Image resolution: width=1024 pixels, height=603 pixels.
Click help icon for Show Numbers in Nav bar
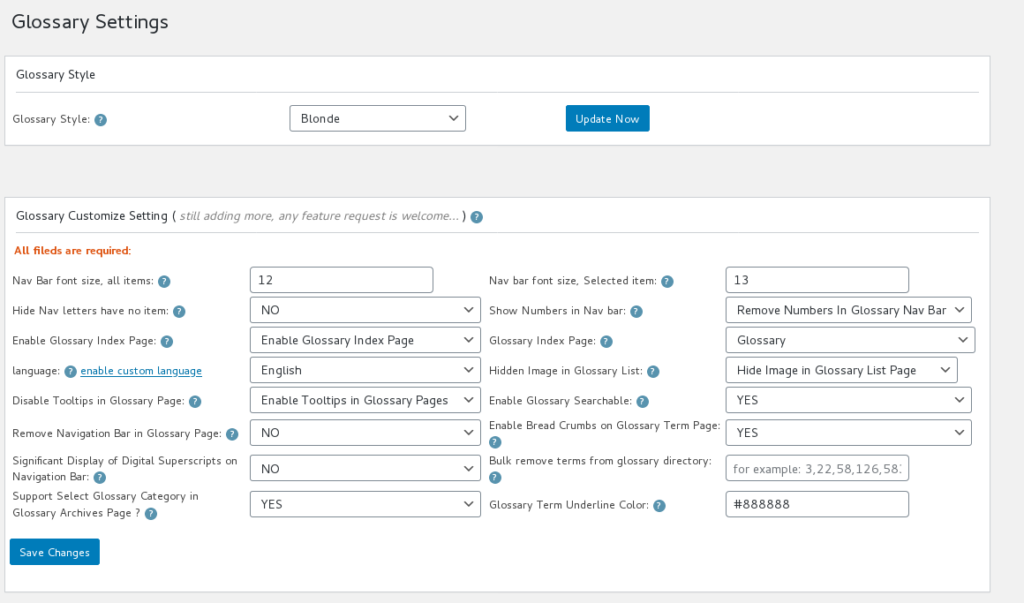click(x=636, y=312)
